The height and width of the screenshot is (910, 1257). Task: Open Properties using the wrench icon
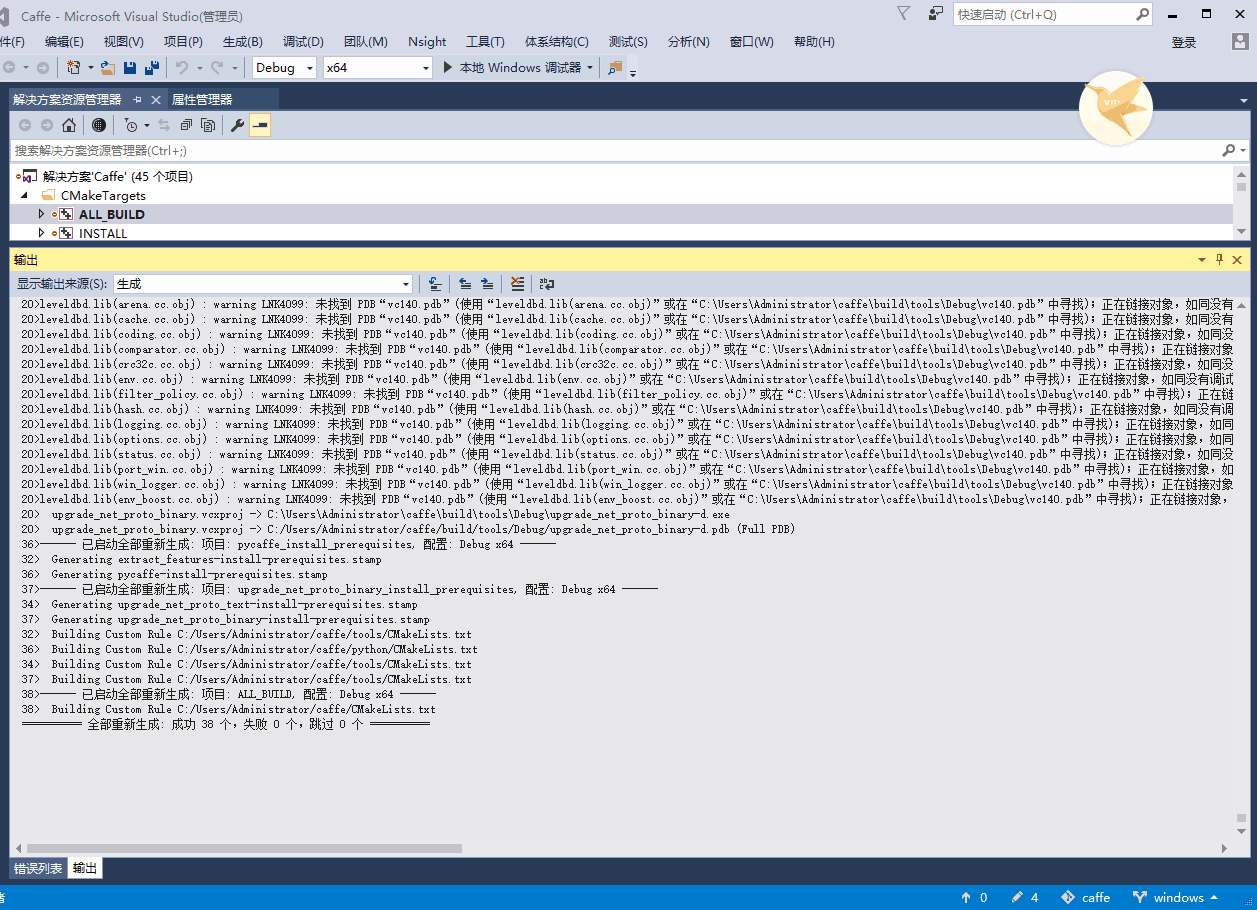pyautogui.click(x=235, y=124)
